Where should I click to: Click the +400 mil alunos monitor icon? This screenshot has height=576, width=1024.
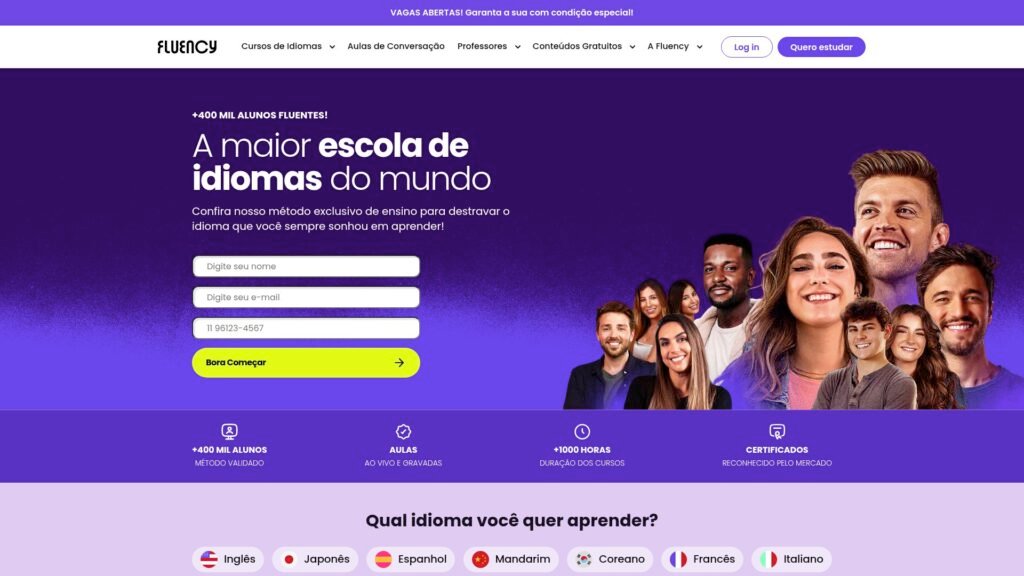(229, 432)
